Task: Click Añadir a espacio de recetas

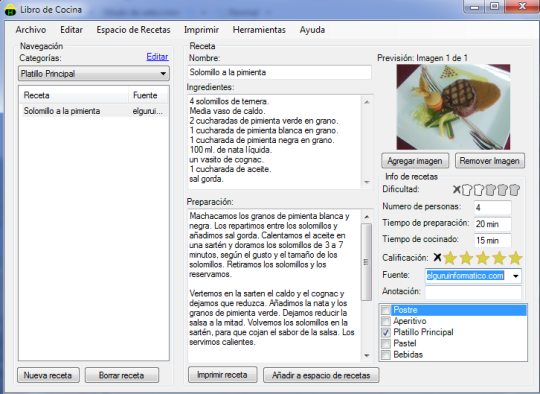Action: 321,375
